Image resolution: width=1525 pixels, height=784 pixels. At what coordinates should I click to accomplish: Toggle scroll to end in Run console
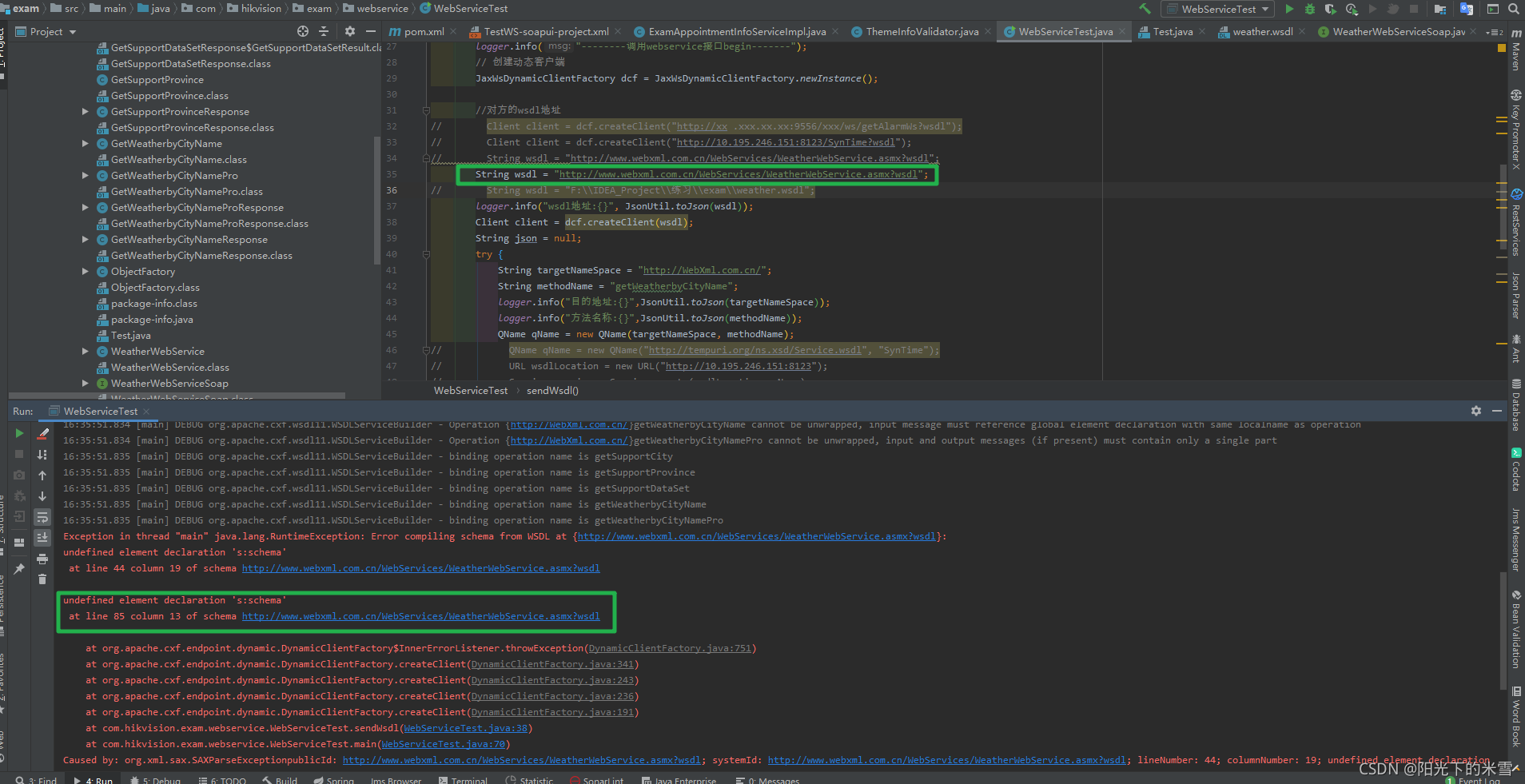(42, 537)
